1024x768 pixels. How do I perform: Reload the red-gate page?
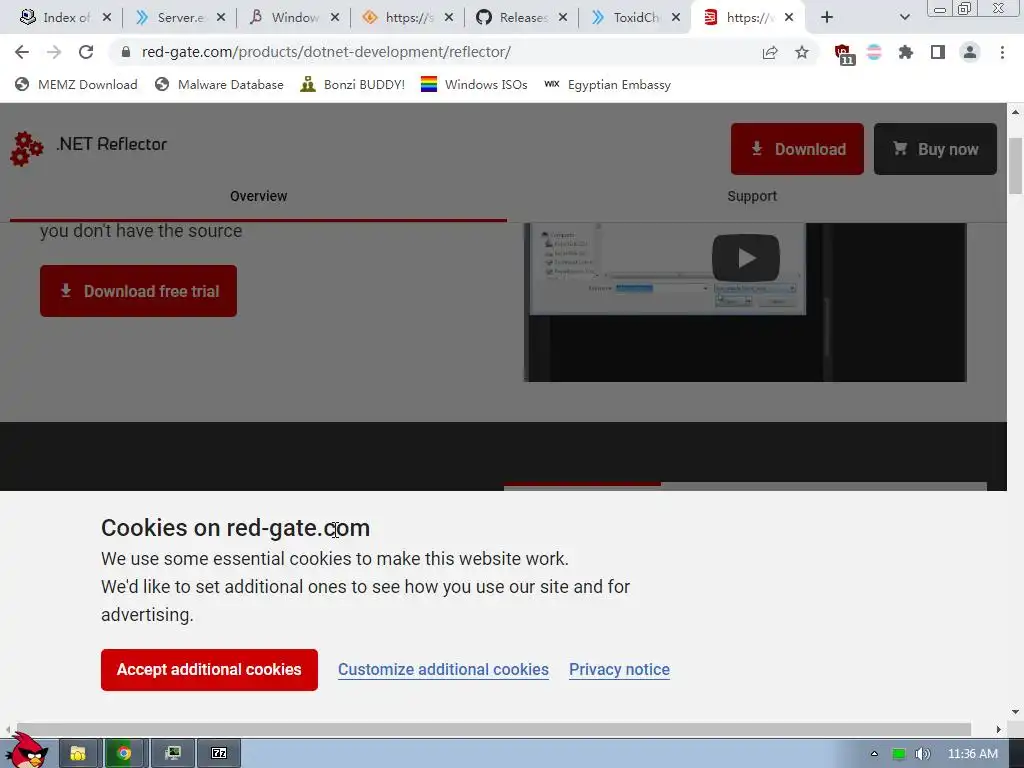pos(86,52)
